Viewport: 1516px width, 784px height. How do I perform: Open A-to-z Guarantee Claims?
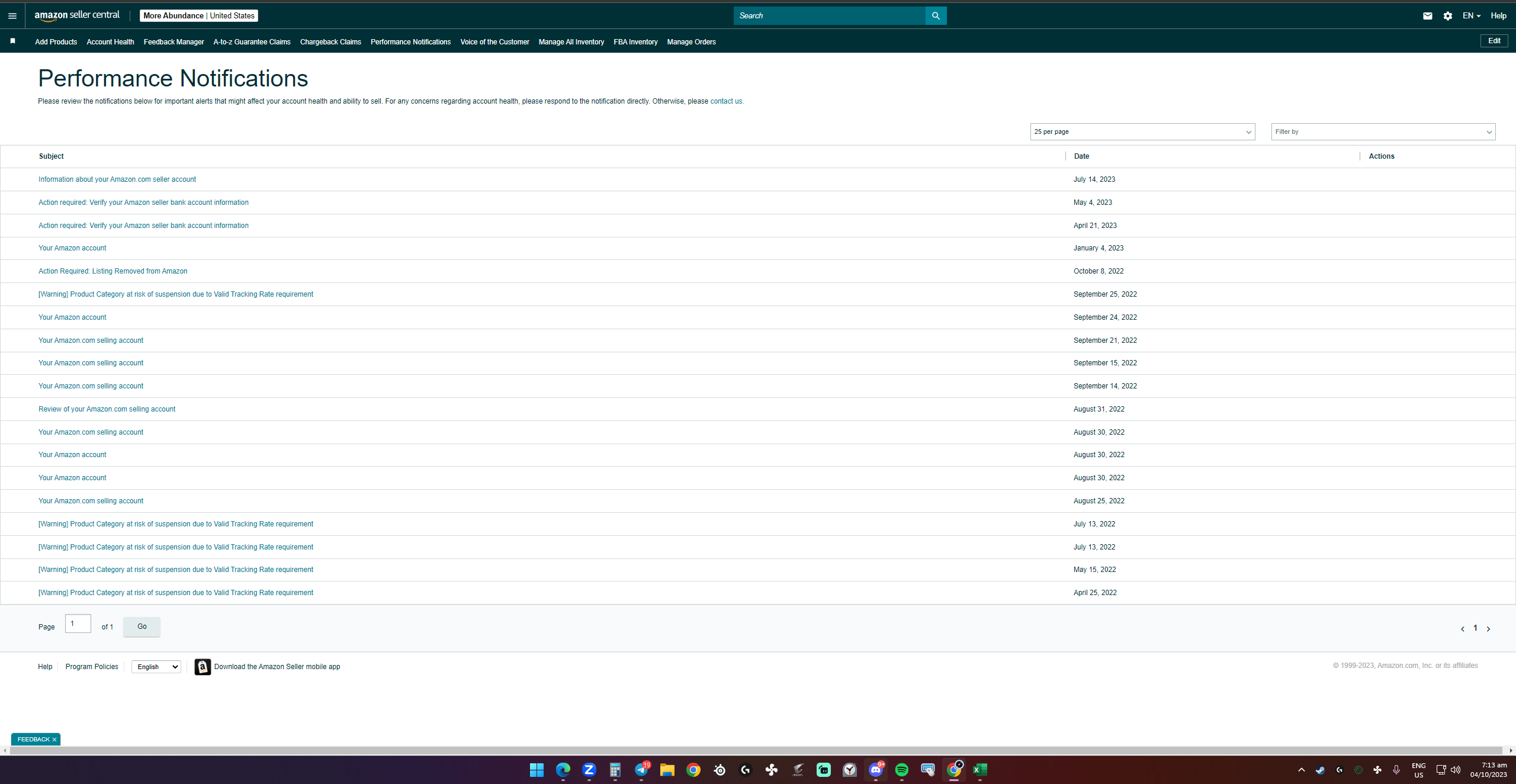252,42
